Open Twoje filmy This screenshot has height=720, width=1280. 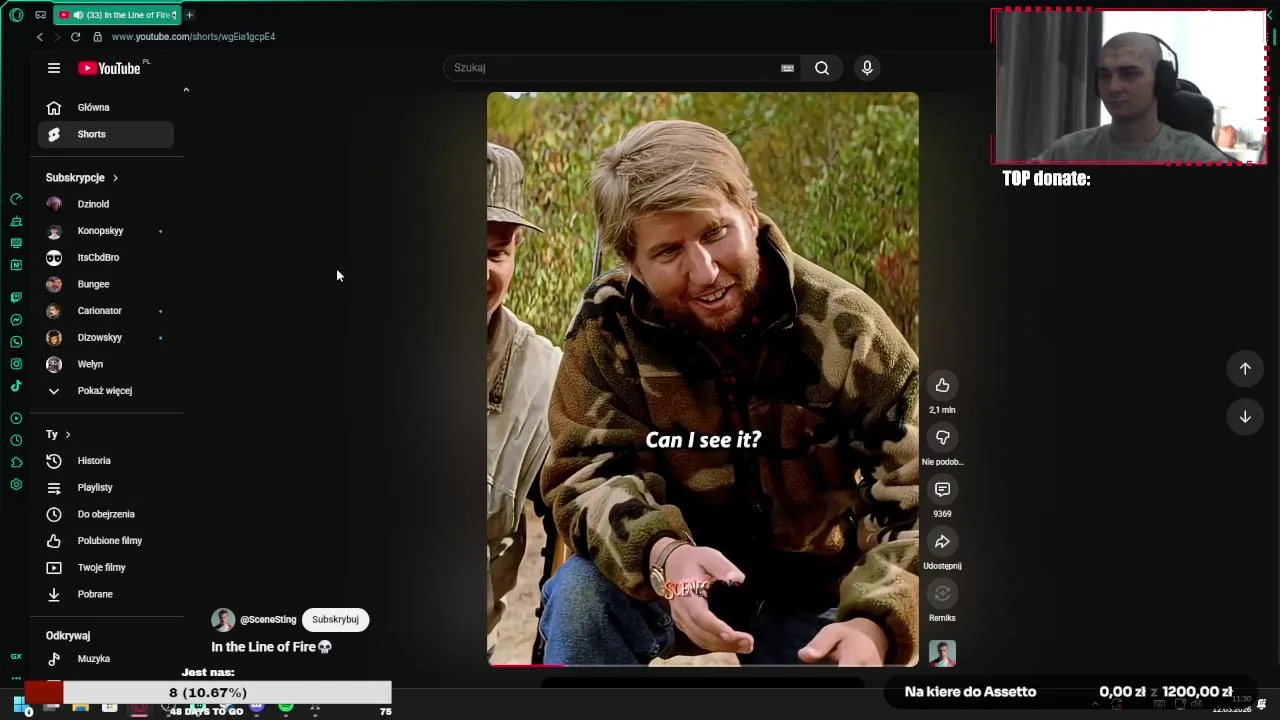coord(106,567)
